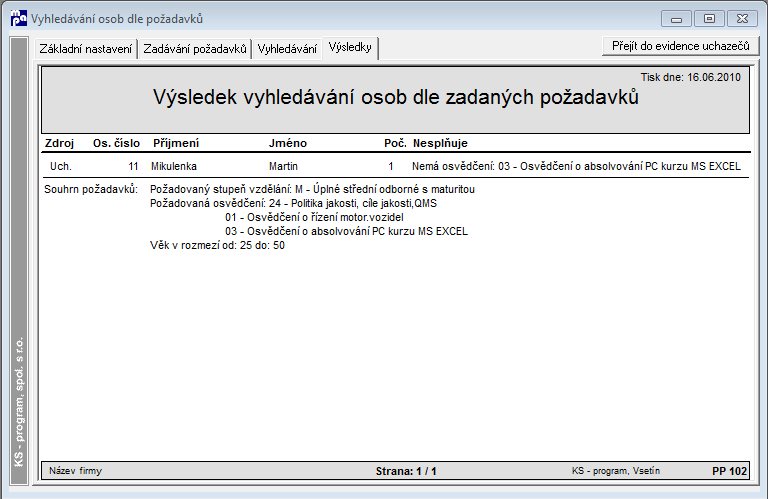This screenshot has width=768, height=499.
Task: Click 01 - Osvědčení o řízení motor.vozidel
Action: [x=314, y=217]
